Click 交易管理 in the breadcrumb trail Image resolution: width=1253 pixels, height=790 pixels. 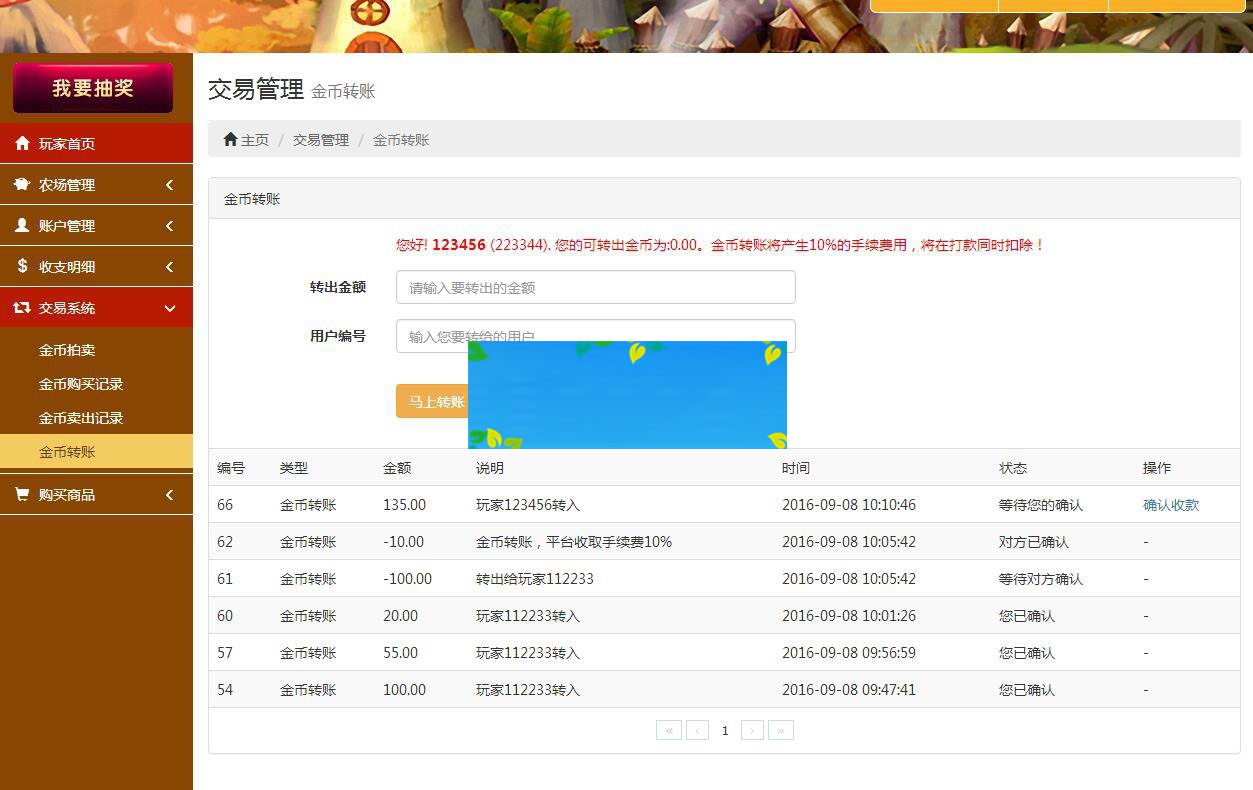click(320, 139)
